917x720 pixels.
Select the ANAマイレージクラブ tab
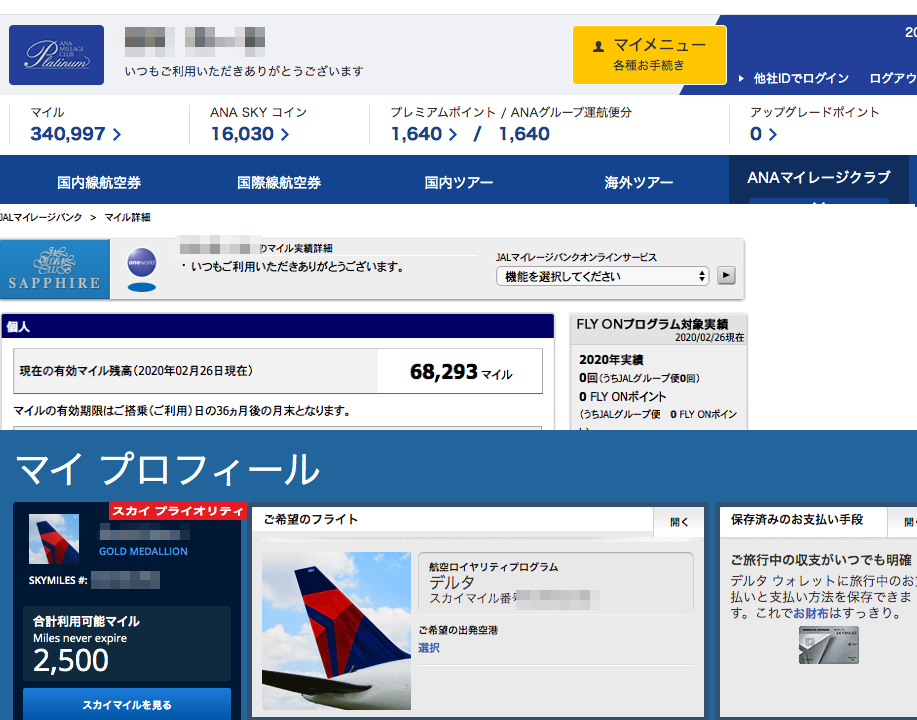coord(819,179)
